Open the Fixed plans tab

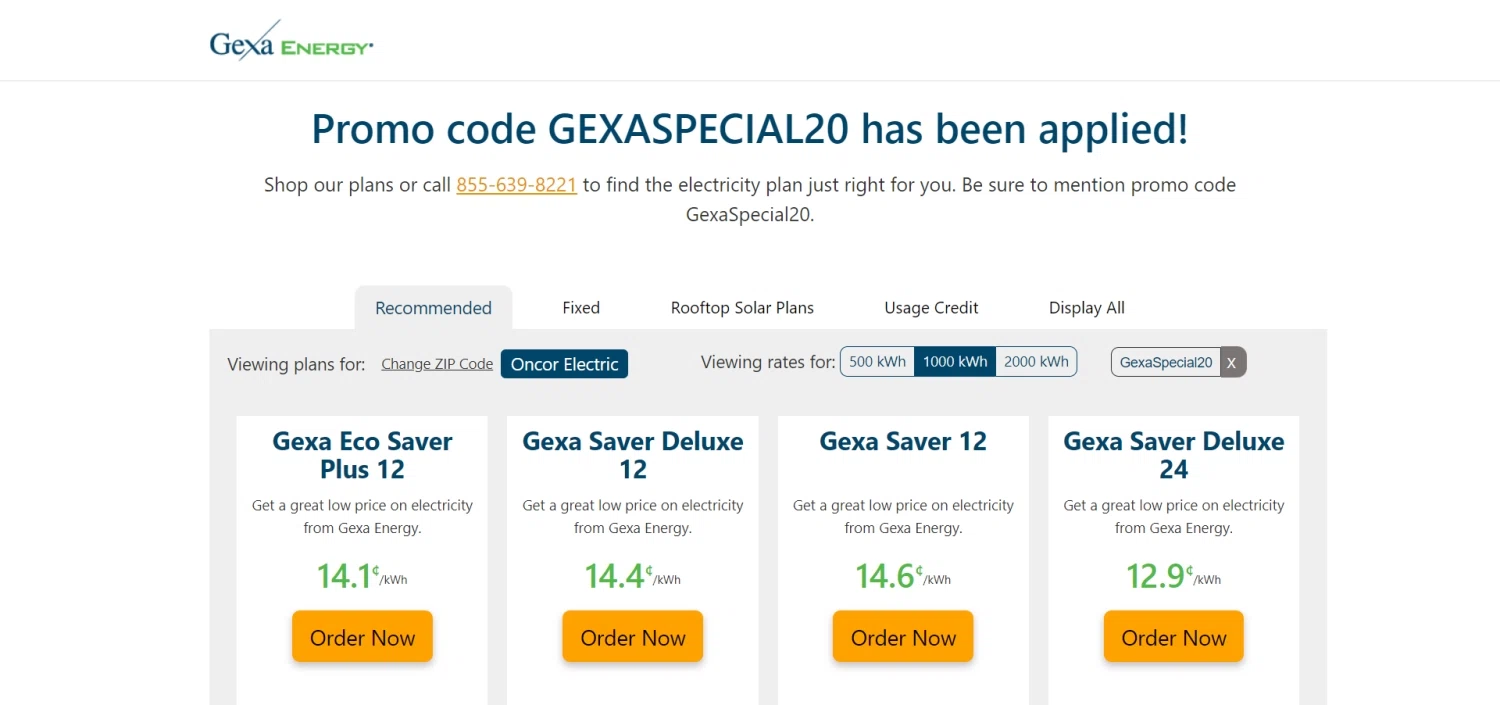tap(581, 308)
